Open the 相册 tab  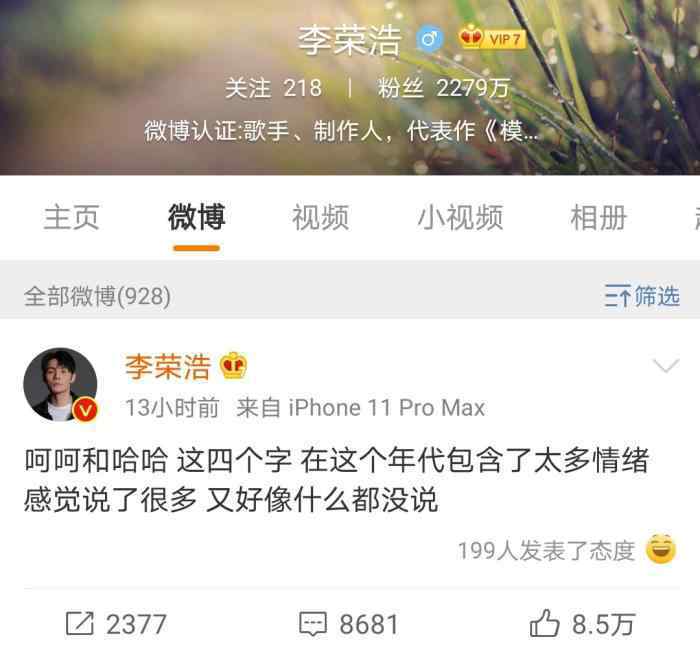[x=599, y=217]
